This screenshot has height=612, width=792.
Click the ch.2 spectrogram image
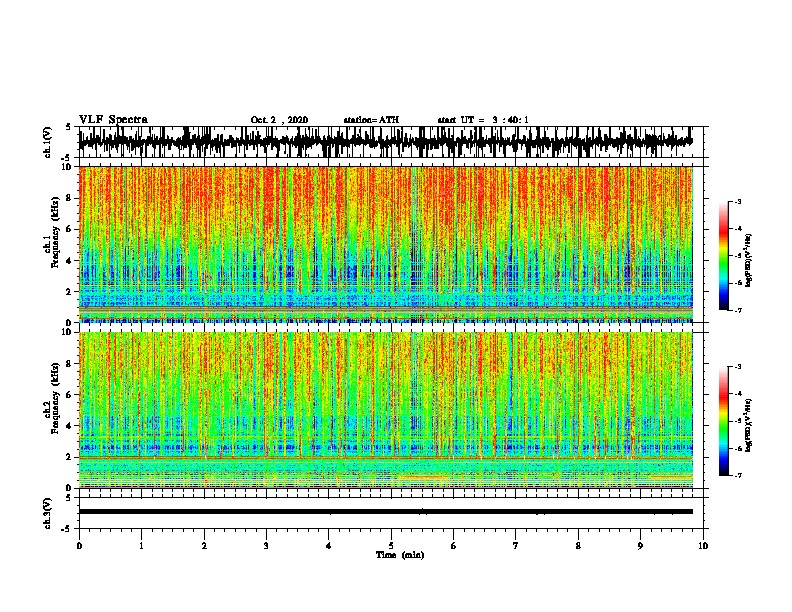[386, 410]
